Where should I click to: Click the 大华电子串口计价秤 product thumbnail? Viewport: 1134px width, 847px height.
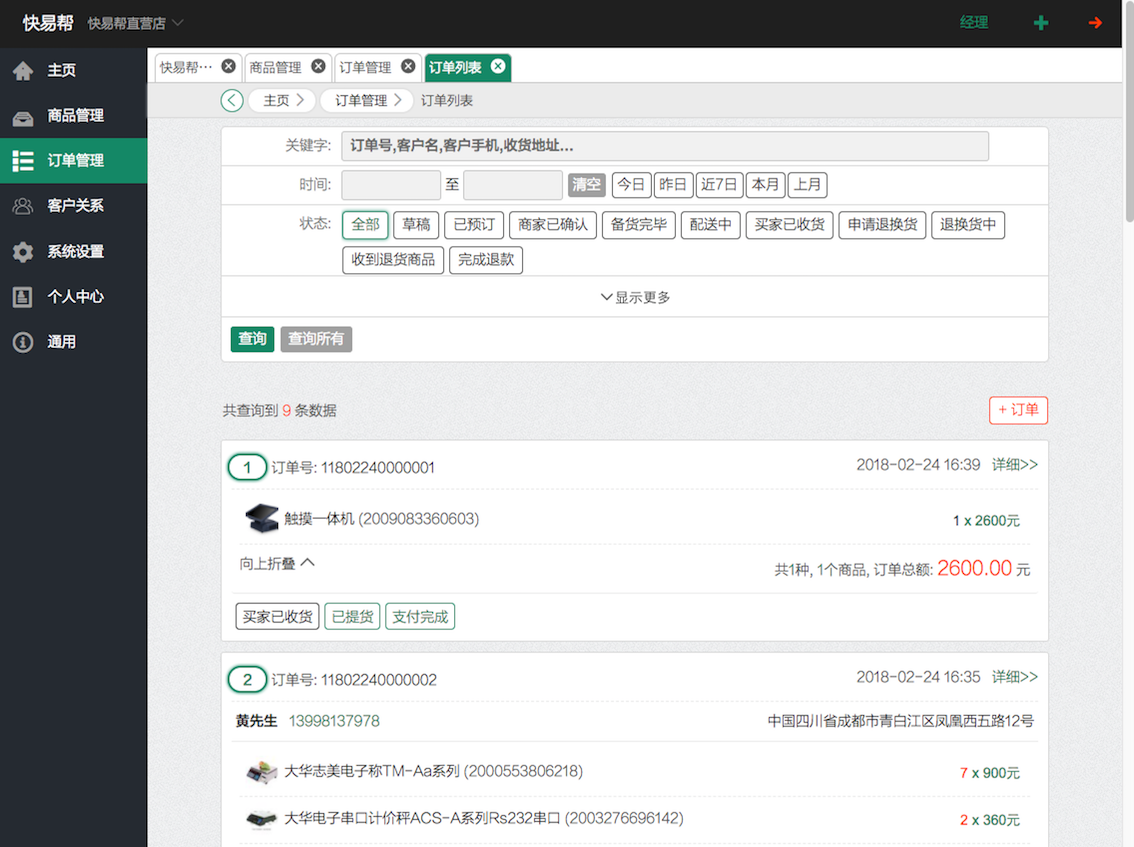pyautogui.click(x=261, y=819)
